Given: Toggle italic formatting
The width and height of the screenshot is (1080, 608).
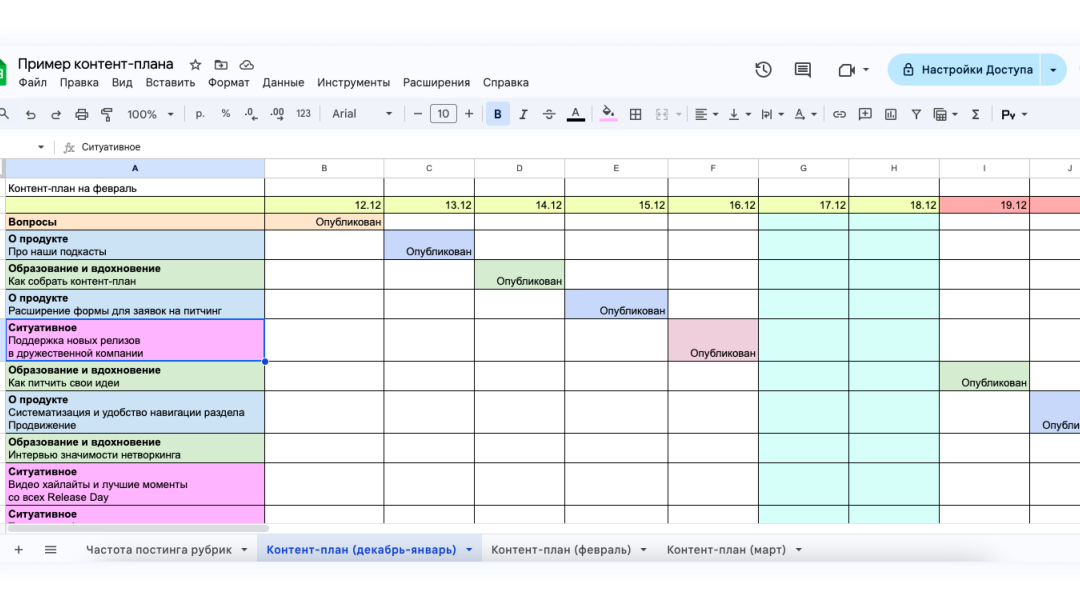Looking at the screenshot, I should (x=523, y=114).
